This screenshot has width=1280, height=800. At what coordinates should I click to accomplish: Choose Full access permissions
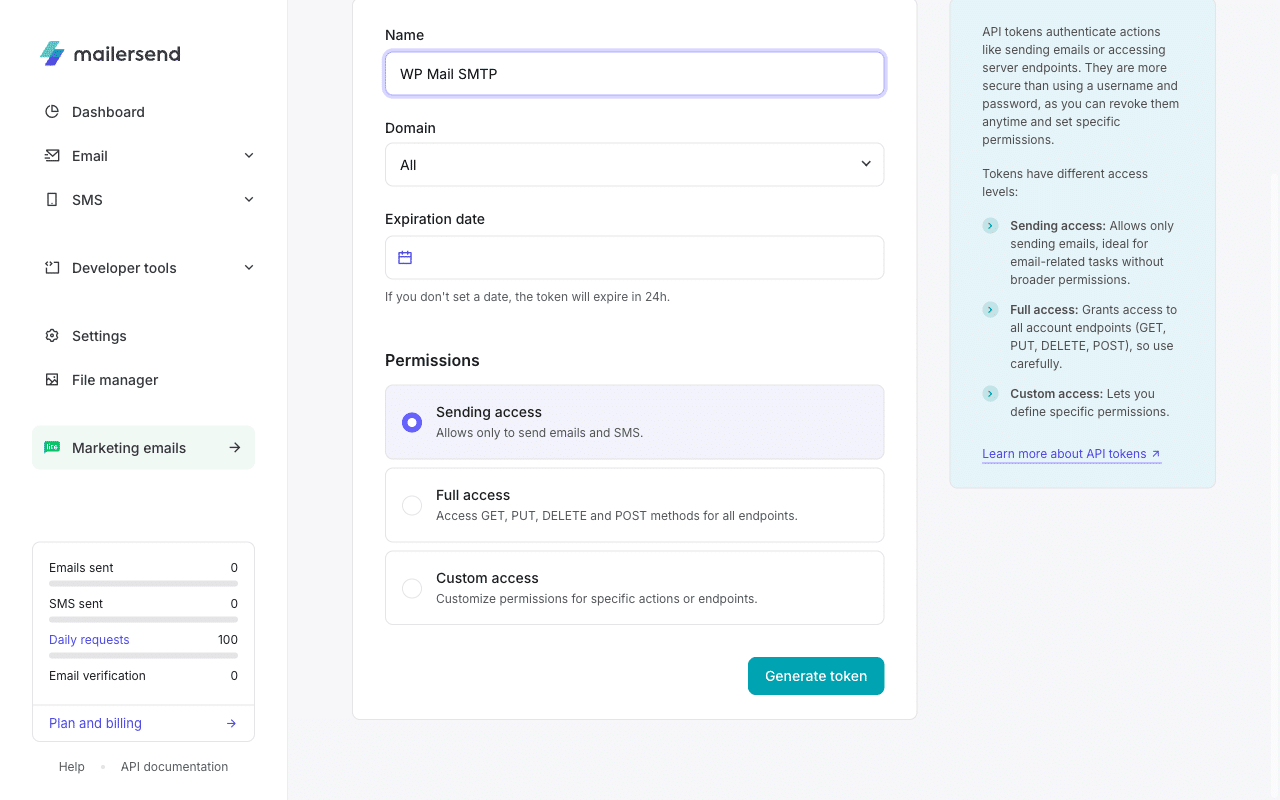coord(412,505)
